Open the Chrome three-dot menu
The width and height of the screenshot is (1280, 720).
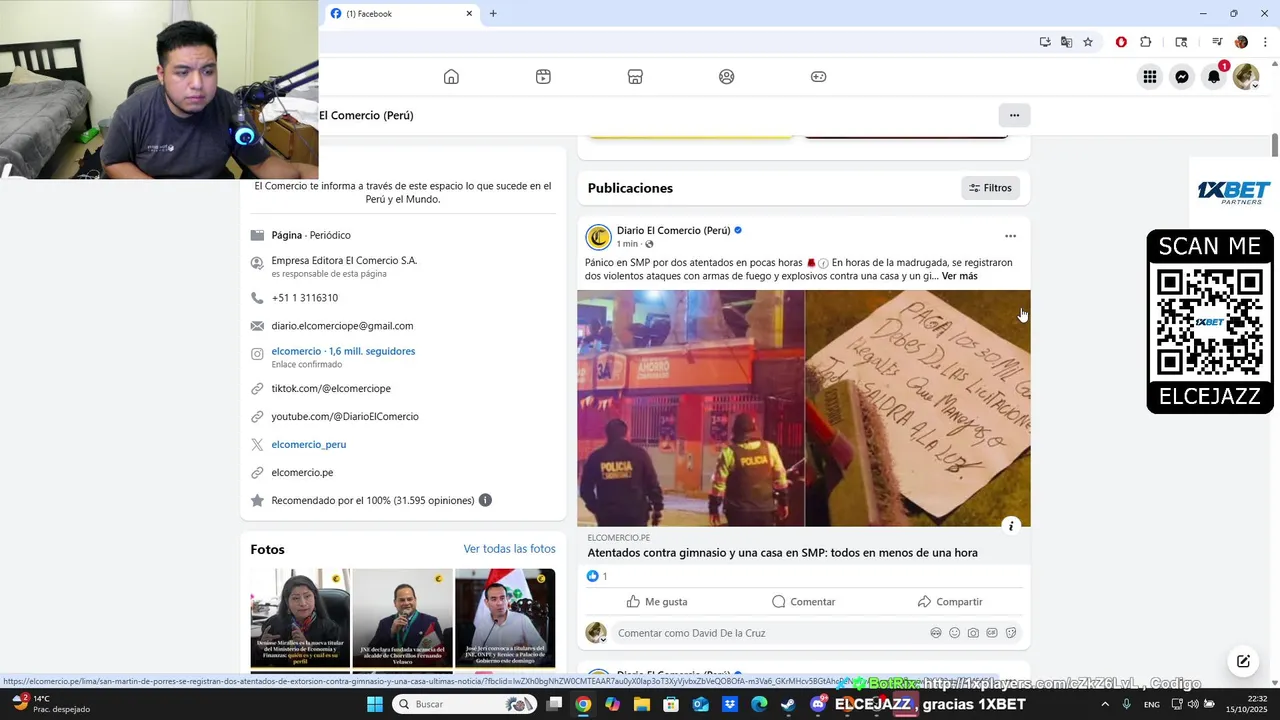1265,42
